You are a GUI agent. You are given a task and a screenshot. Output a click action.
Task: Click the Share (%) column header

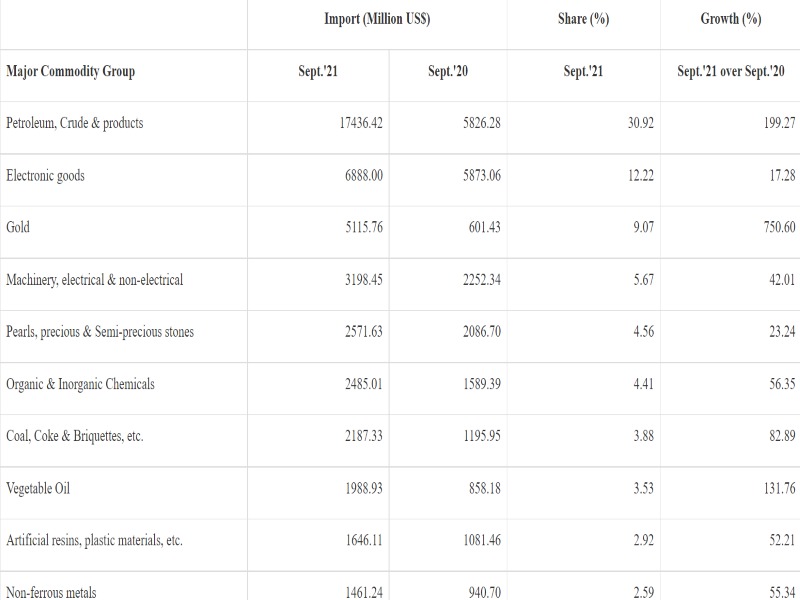[583, 19]
